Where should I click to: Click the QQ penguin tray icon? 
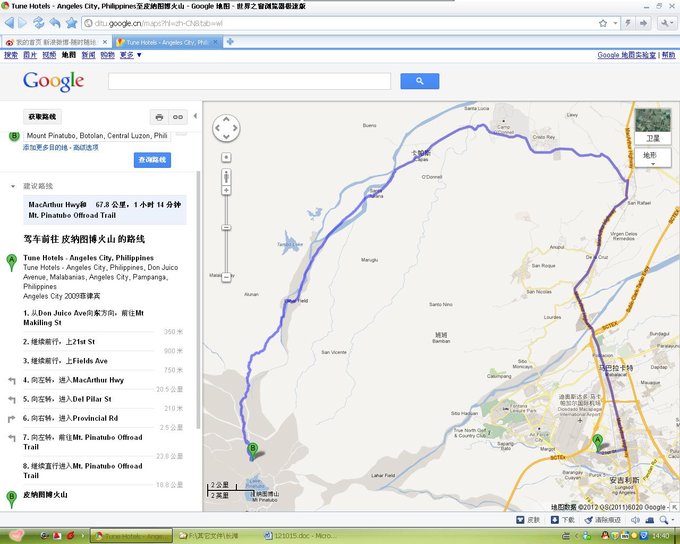pos(605,536)
